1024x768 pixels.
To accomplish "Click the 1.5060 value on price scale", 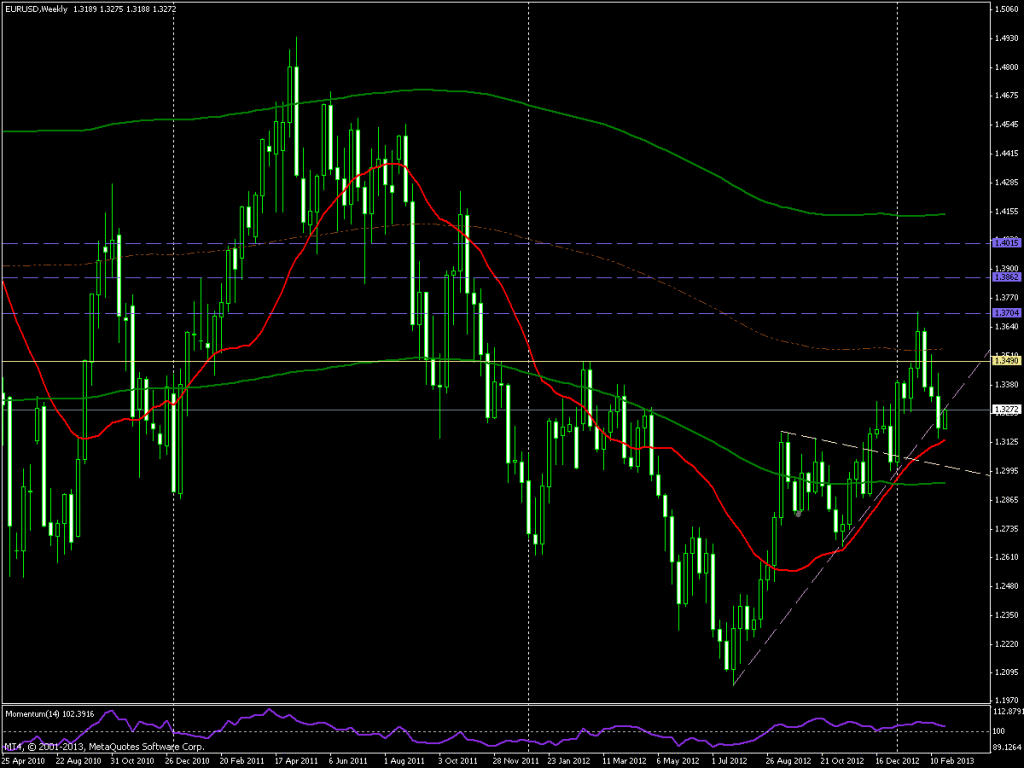I will (x=1005, y=10).
